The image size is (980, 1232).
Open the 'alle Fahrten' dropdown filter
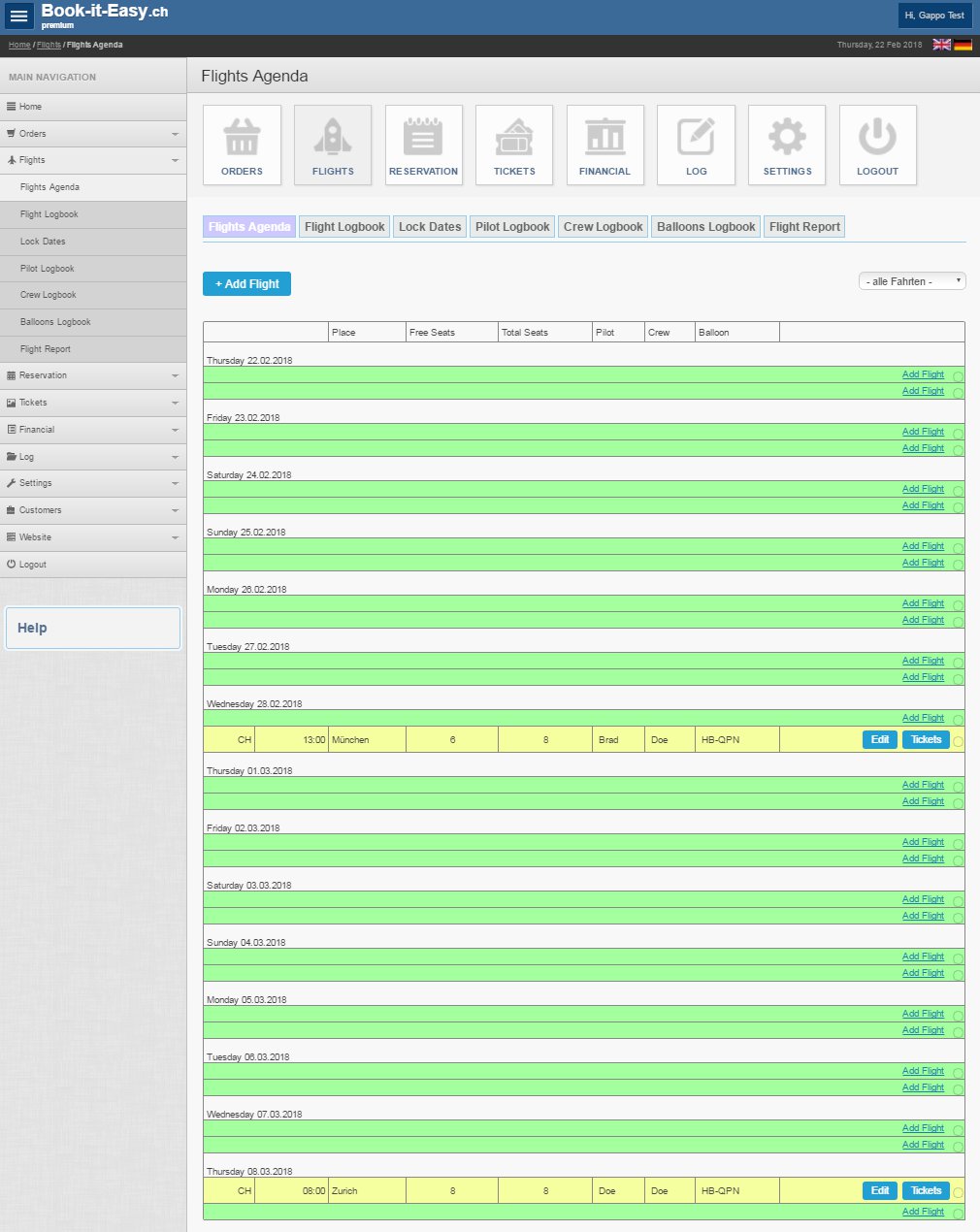pyautogui.click(x=912, y=281)
